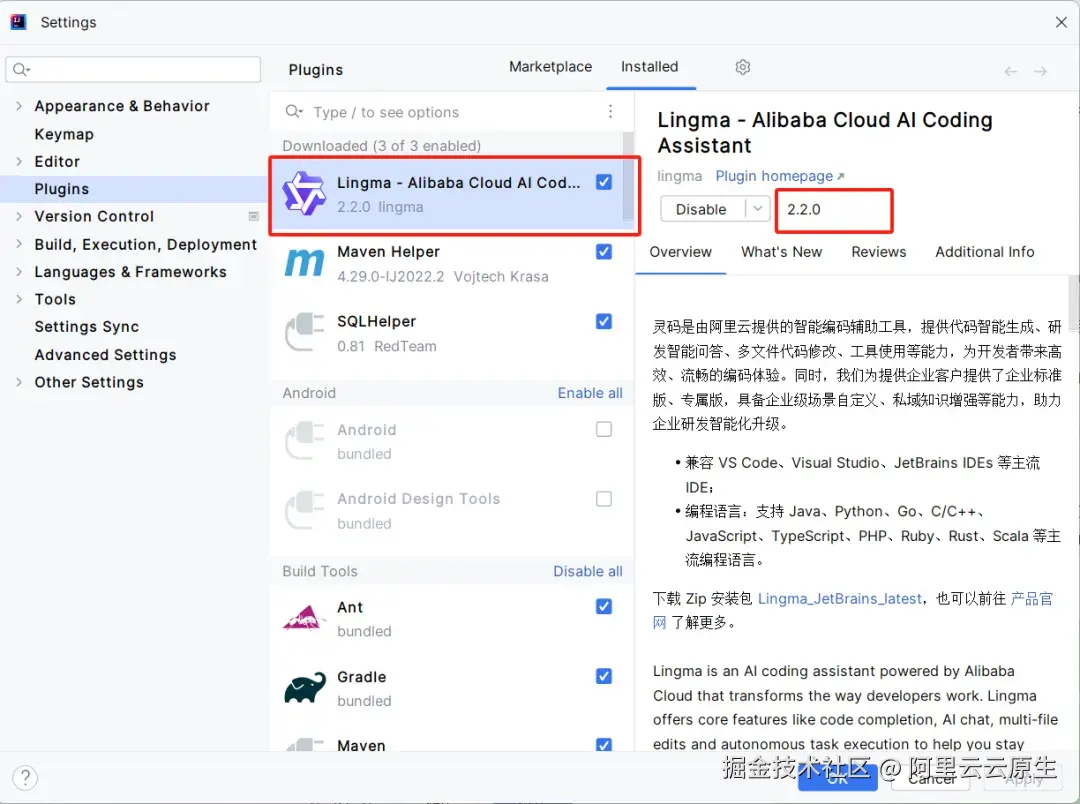The height and width of the screenshot is (804, 1080).
Task: Open the Overview tab
Action: pos(681,252)
